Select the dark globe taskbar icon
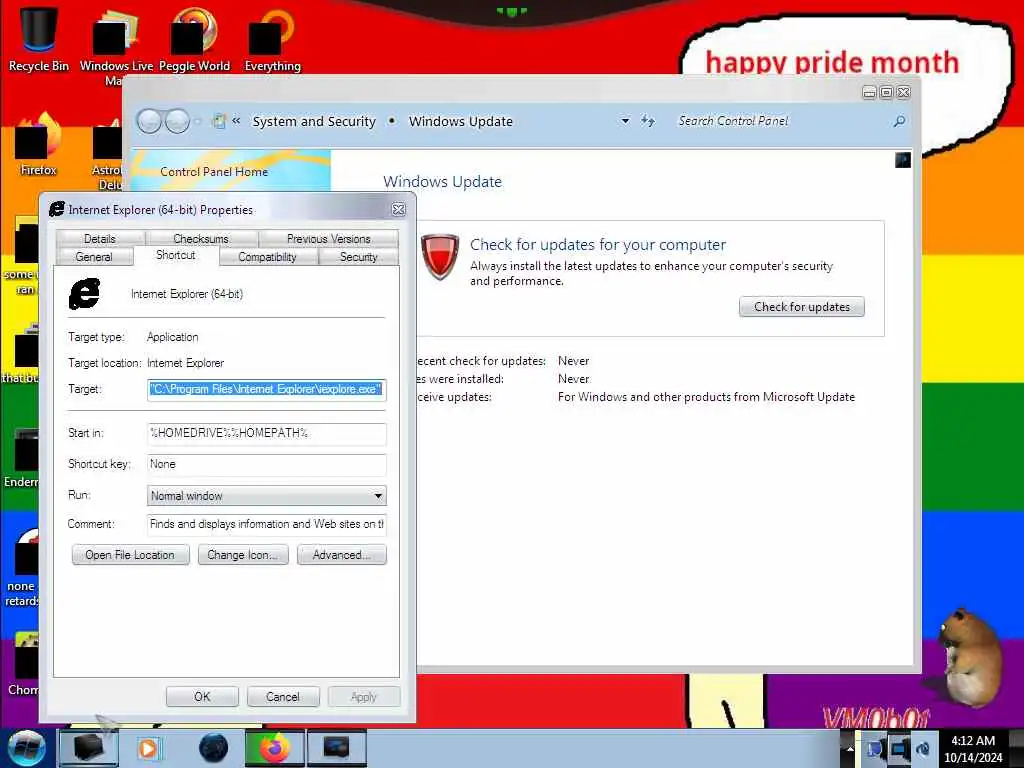The image size is (1024, 768). [x=213, y=748]
